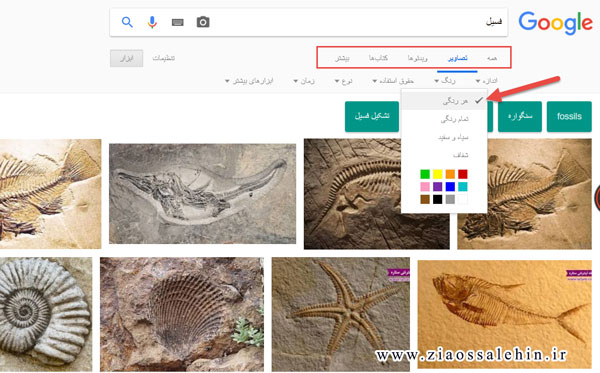Pick the brown color swatch
This screenshot has height=373, width=600.
pyautogui.click(x=425, y=199)
